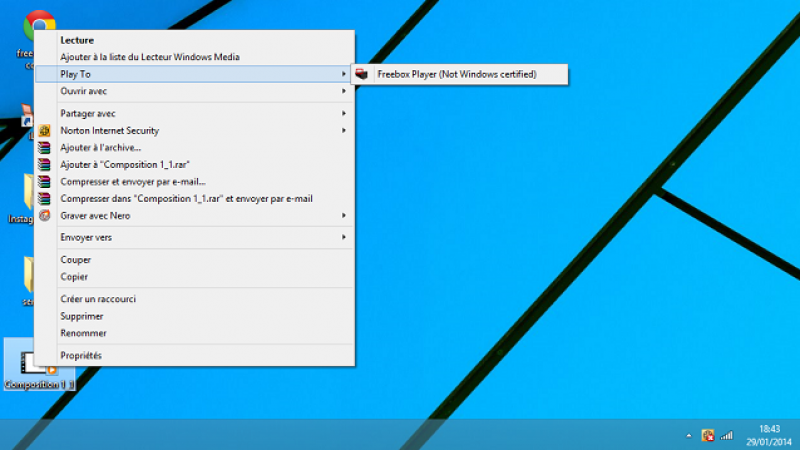800x450 pixels.
Task: Click the Norton tray icon in taskbar
Action: (x=707, y=435)
